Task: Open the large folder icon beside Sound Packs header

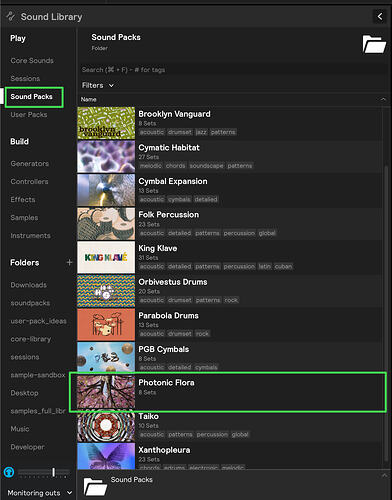Action: point(374,44)
